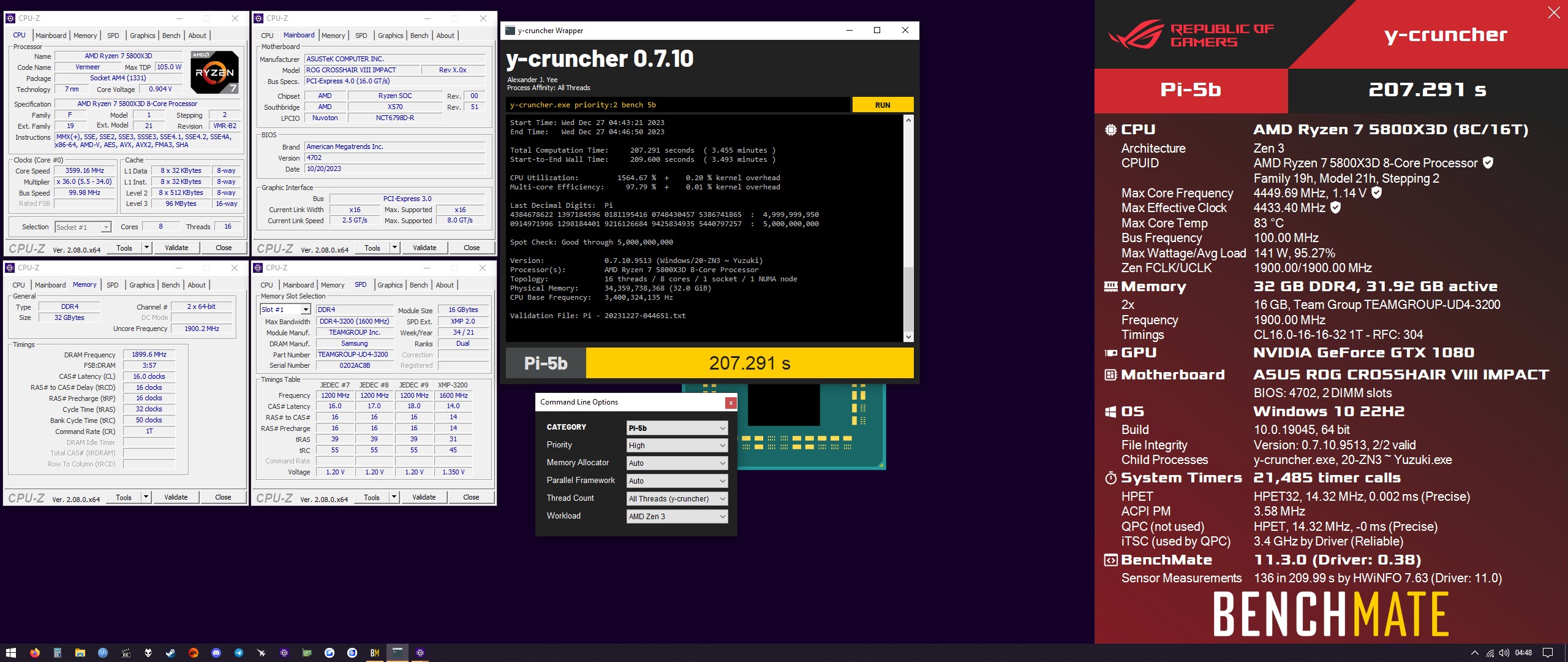This screenshot has height=662, width=1568.
Task: Click Close in the SPD-tab CPU-Z window
Action: [471, 497]
